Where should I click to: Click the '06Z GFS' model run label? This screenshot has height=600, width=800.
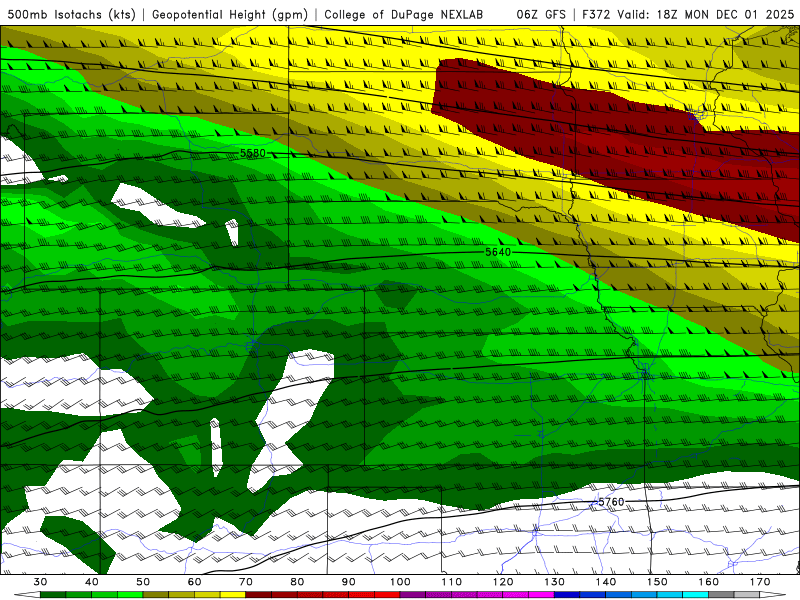[541, 14]
